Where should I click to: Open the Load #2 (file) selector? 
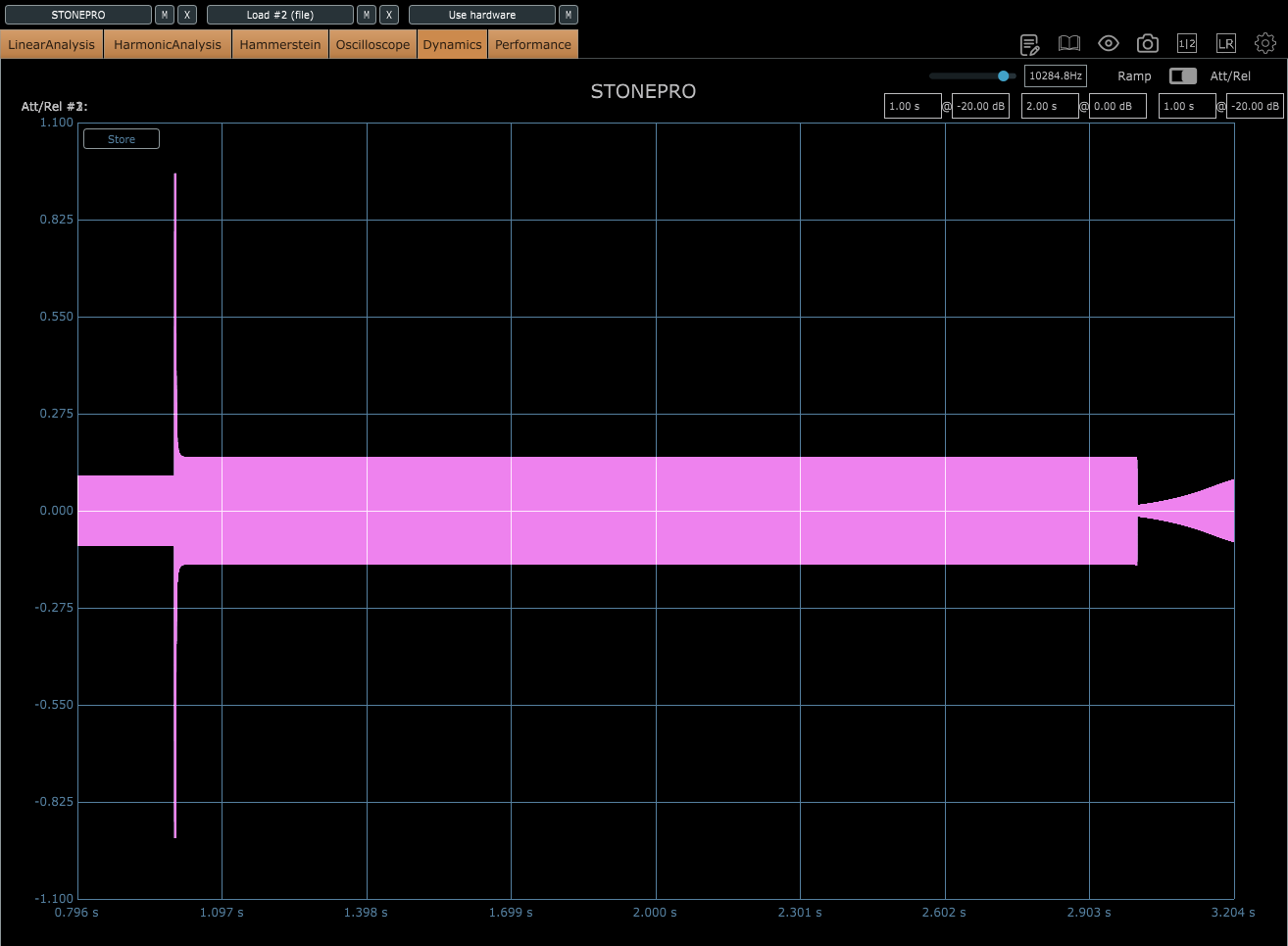click(280, 15)
